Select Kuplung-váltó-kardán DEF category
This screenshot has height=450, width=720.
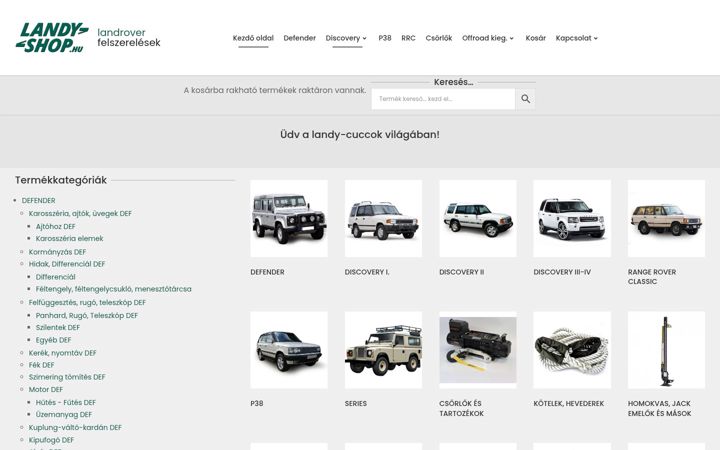75,428
